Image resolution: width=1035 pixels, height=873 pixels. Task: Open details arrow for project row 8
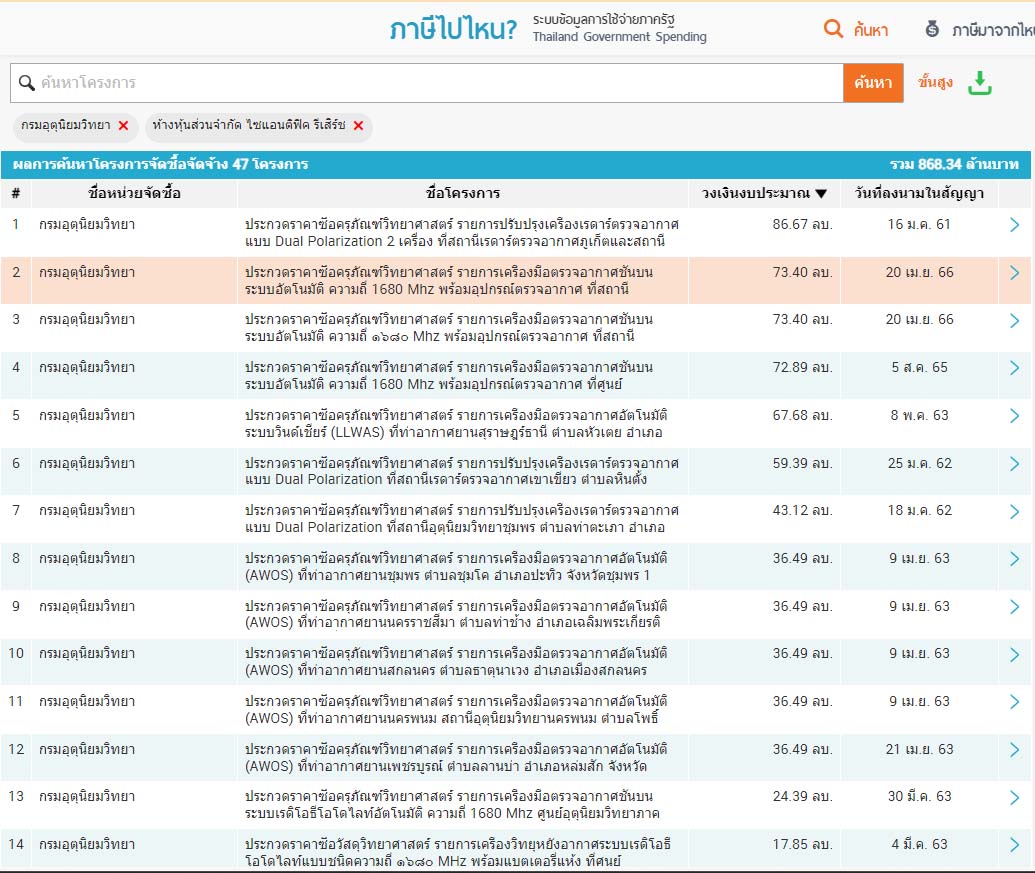point(1014,559)
